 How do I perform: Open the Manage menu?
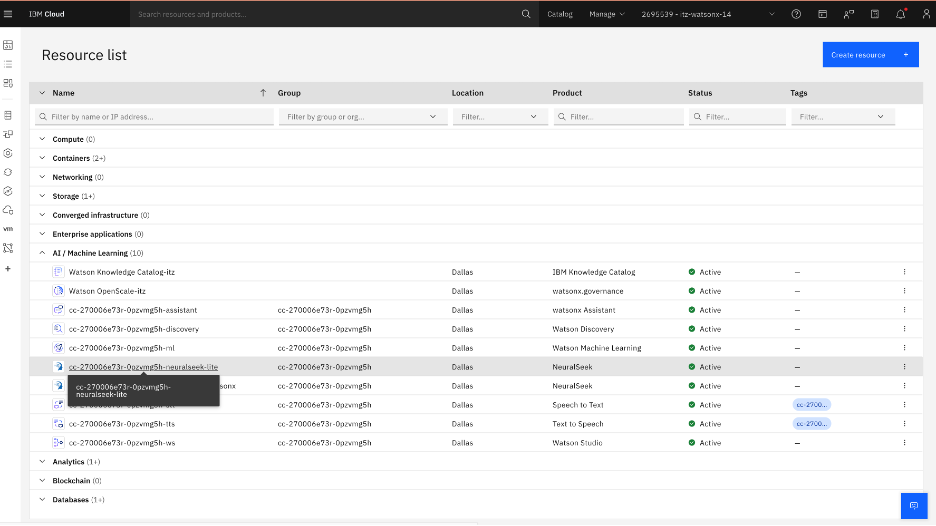click(606, 14)
